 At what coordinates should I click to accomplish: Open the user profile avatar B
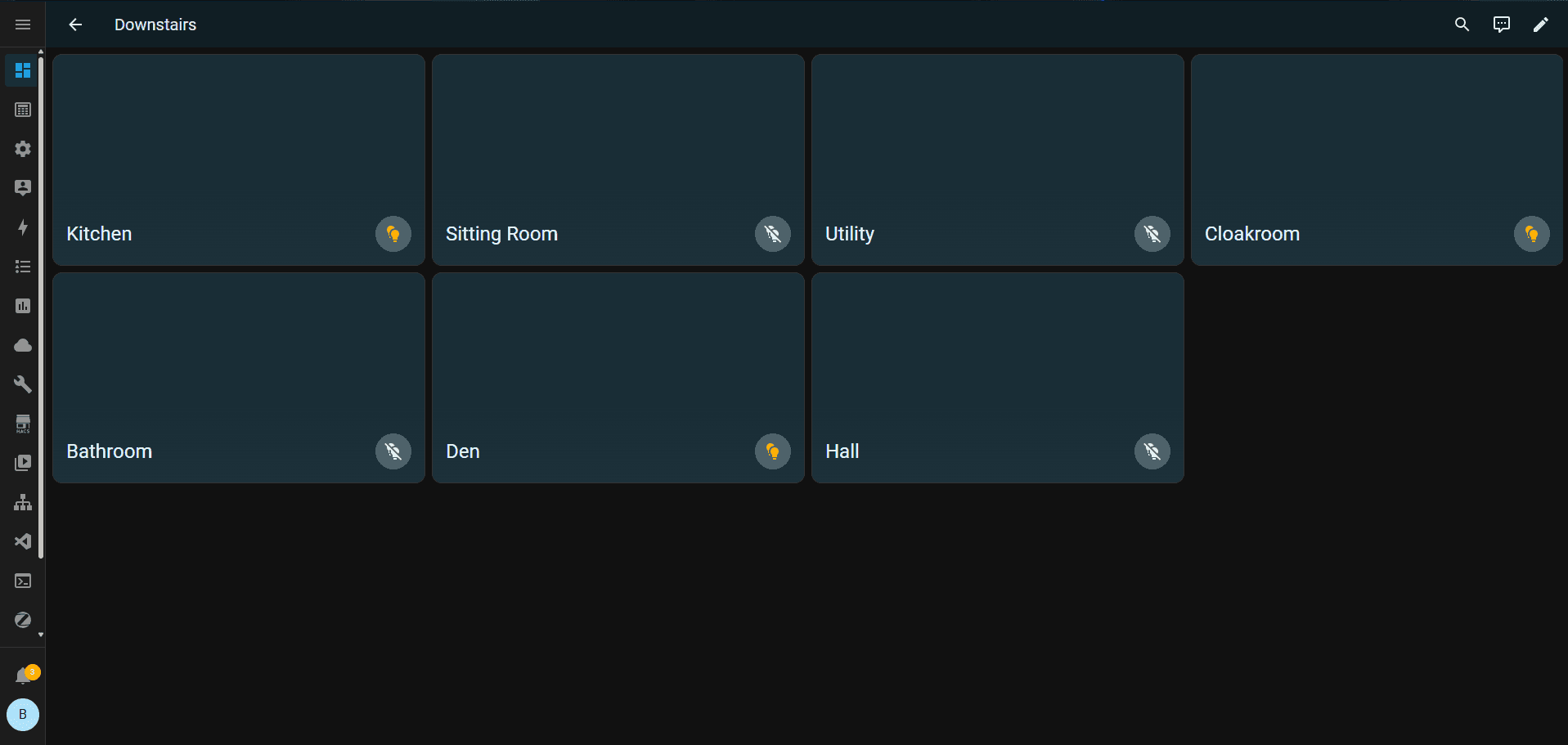pos(23,715)
